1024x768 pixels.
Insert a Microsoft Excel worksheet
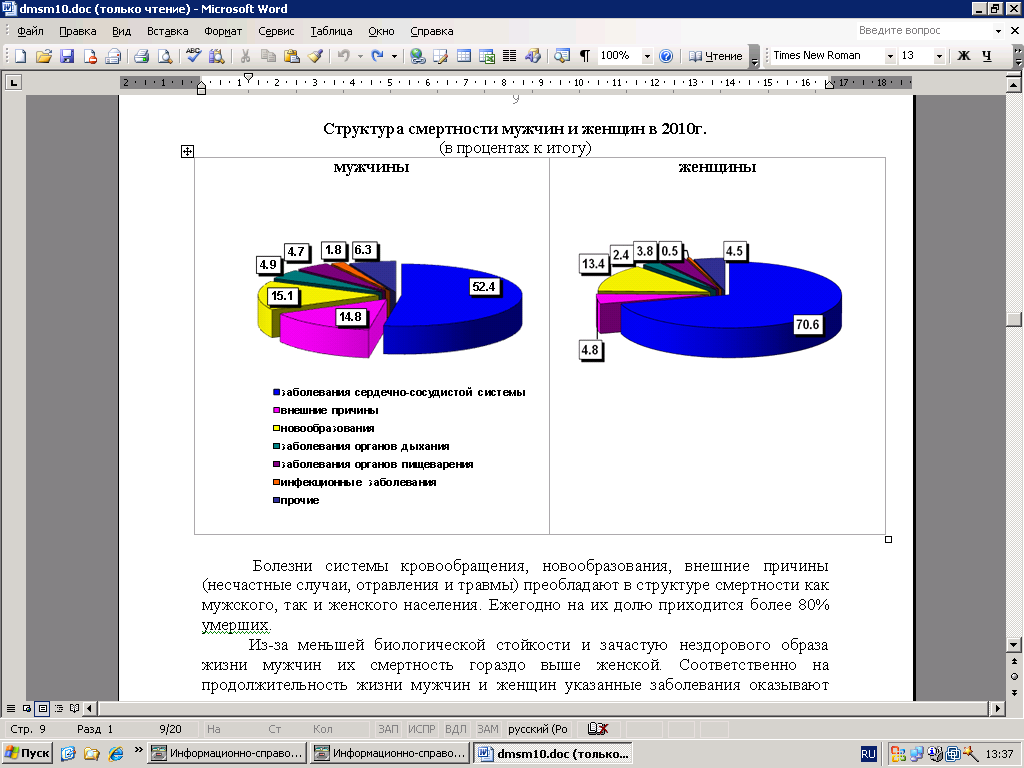click(x=487, y=56)
